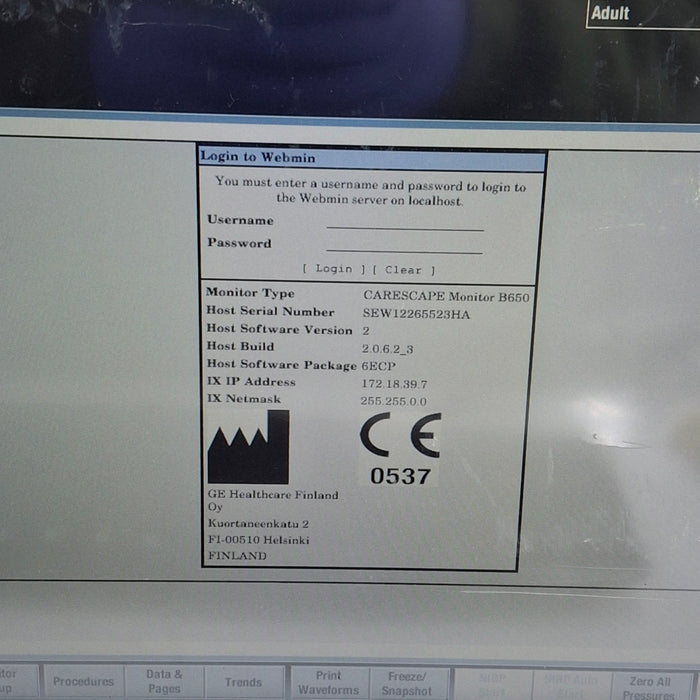The height and width of the screenshot is (700, 700).
Task: Select netmask value 255.255.0.0
Action: pyautogui.click(x=393, y=401)
